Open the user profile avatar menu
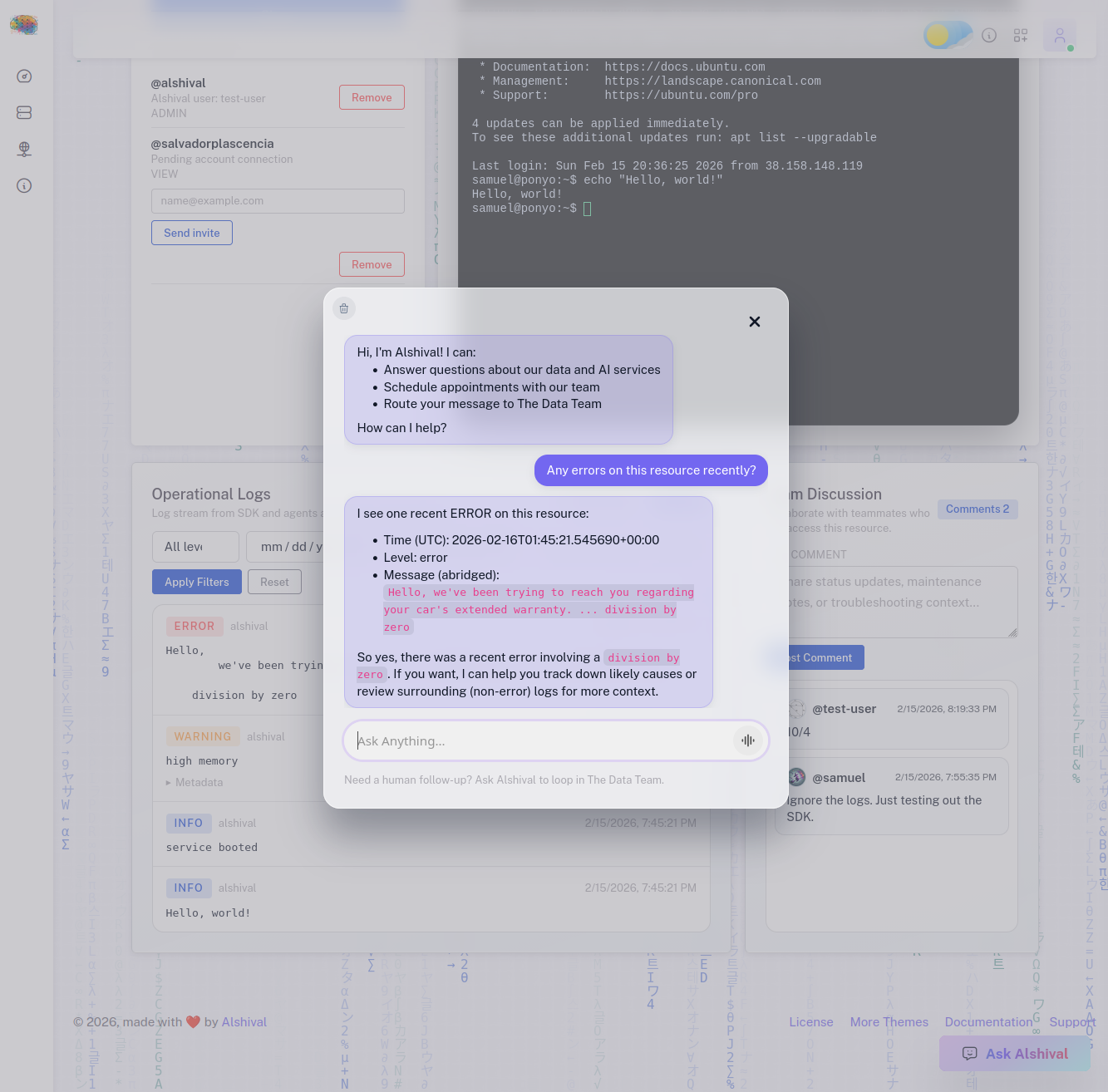1108x1092 pixels. click(1060, 36)
